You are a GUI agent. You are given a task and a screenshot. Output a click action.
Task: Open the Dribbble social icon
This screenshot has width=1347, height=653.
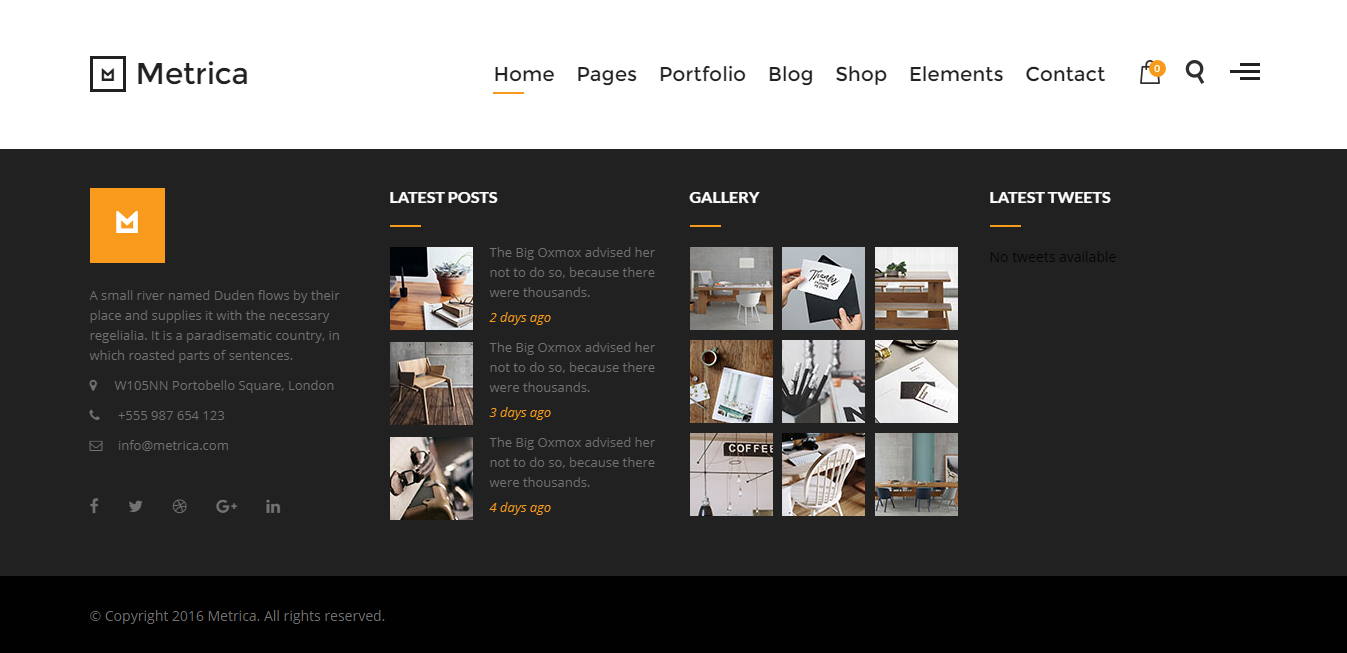click(x=180, y=506)
